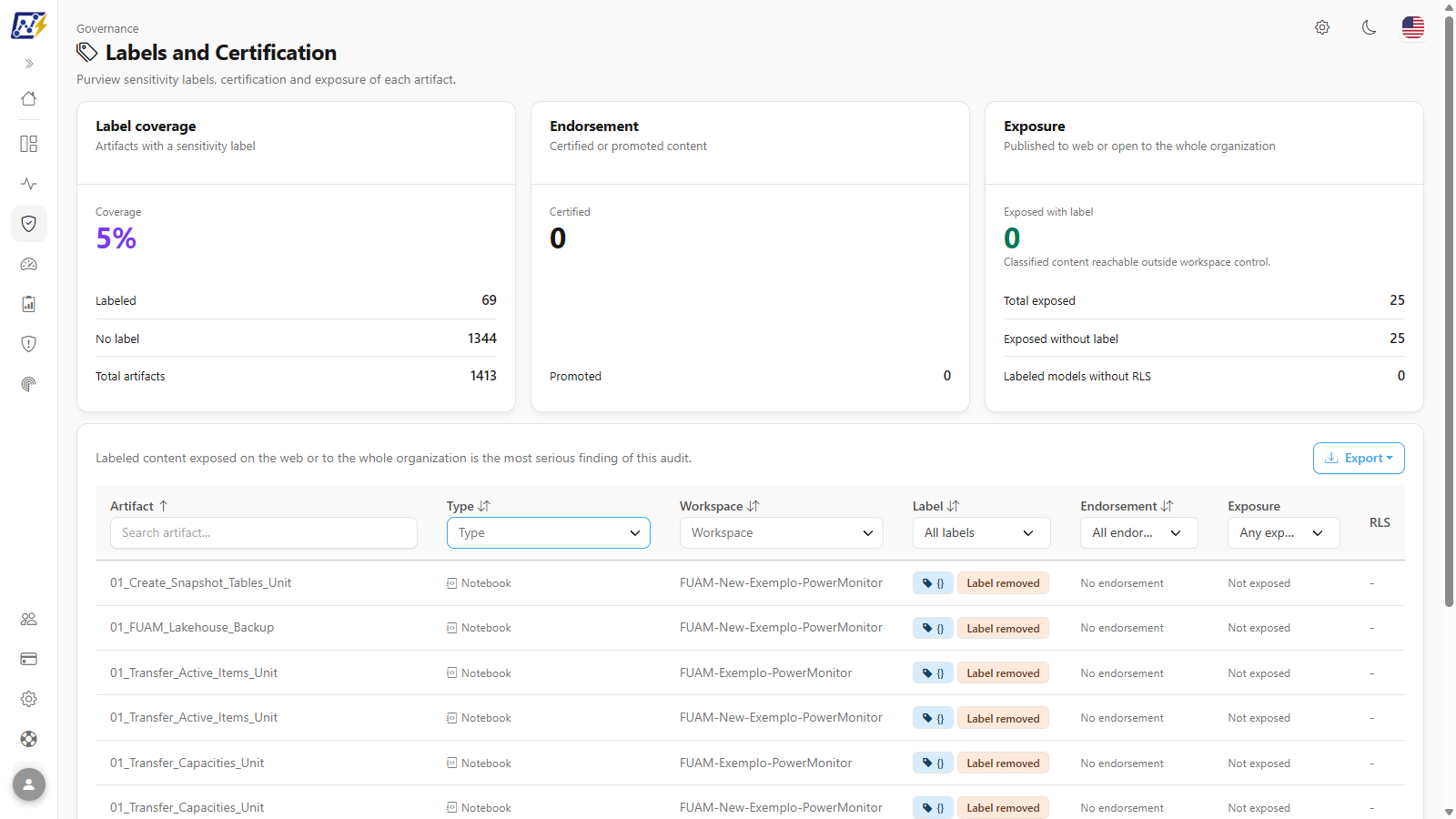Sort by the Artifact column header
The width and height of the screenshot is (1456, 819).
click(139, 506)
